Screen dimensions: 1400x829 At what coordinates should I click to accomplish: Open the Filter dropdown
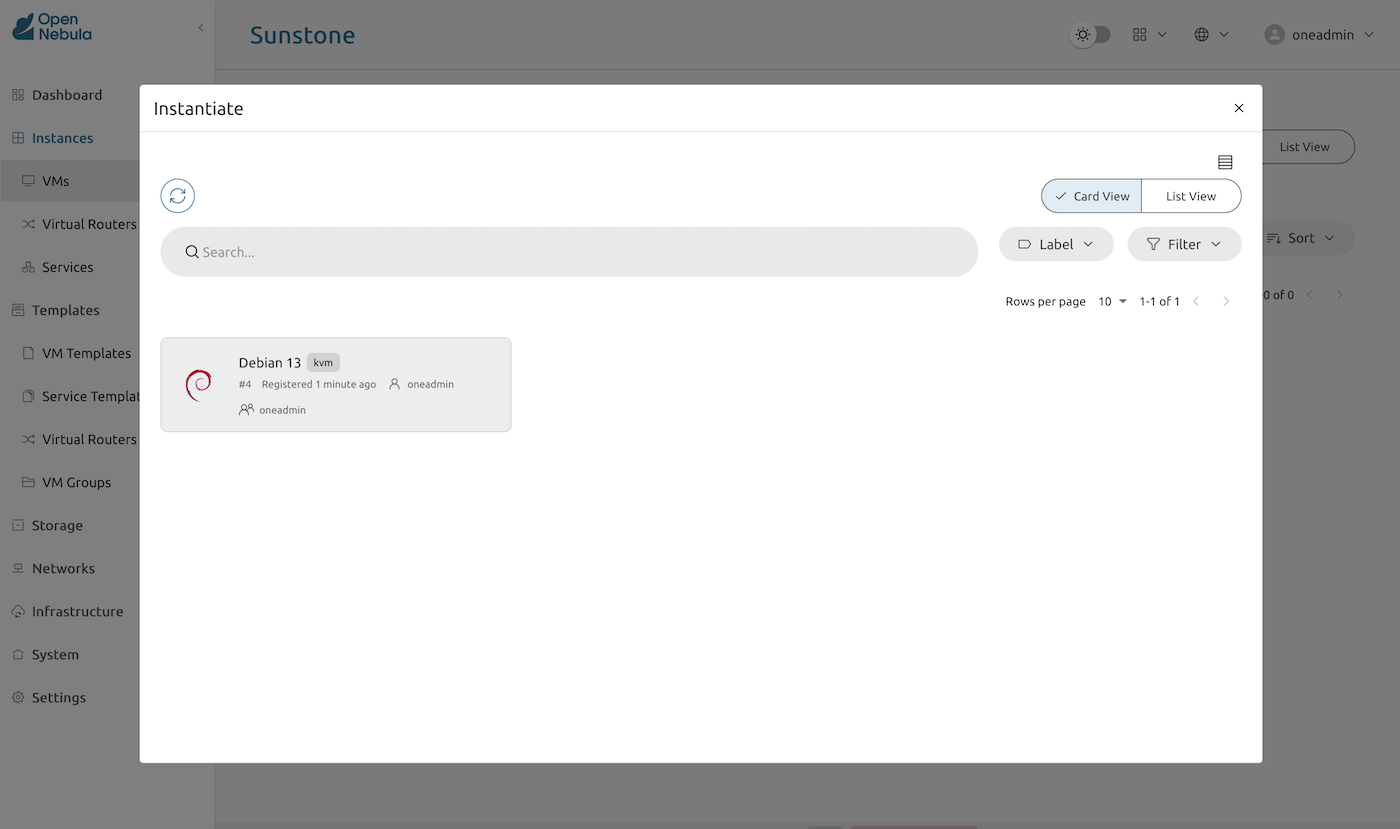click(1184, 243)
